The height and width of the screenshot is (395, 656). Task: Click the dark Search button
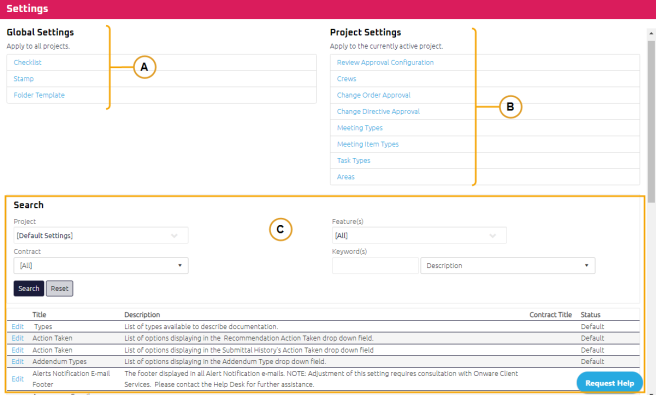pos(29,288)
